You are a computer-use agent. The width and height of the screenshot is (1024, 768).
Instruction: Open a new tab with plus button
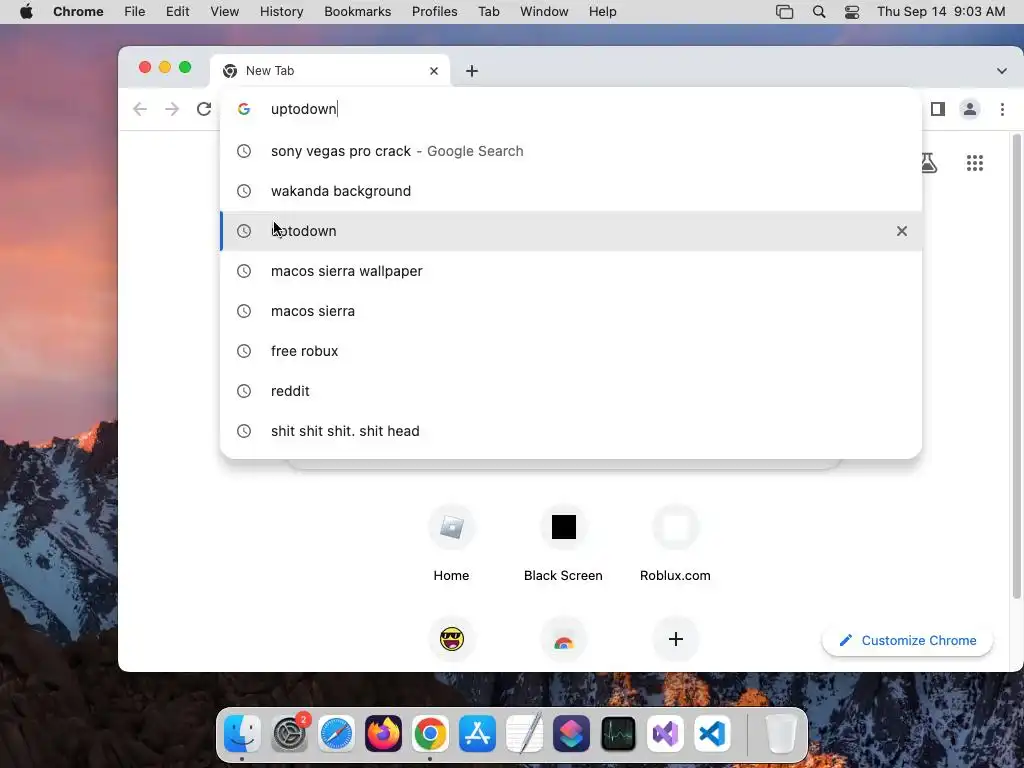(472, 71)
